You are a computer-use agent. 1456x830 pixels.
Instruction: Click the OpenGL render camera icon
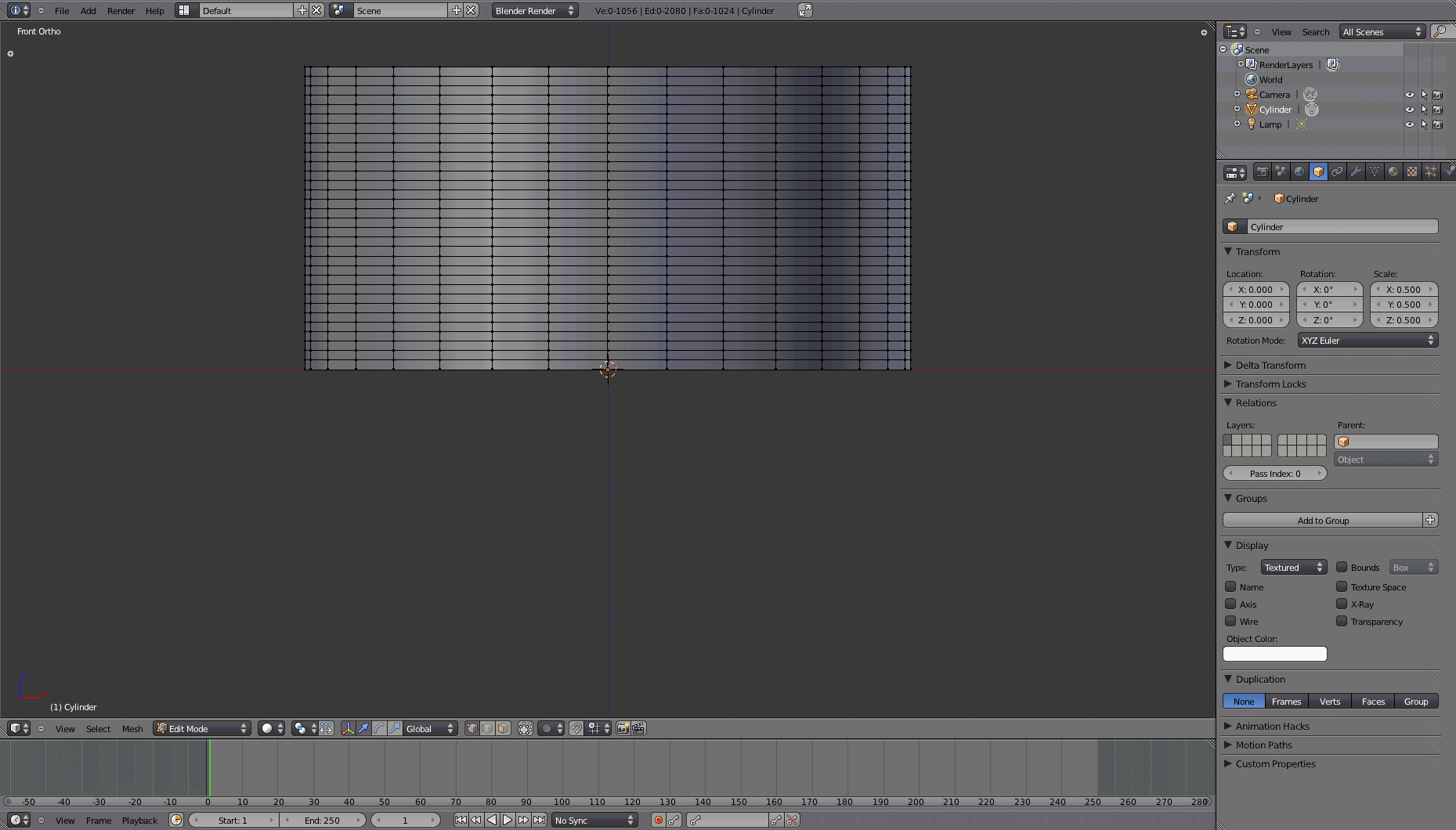(623, 729)
